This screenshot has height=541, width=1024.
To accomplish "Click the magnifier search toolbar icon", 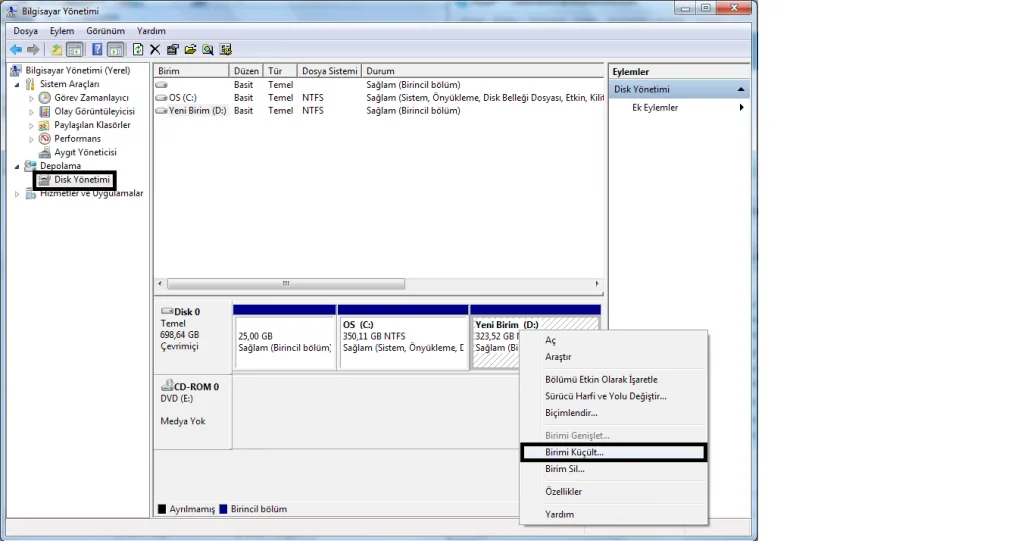I will [208, 49].
